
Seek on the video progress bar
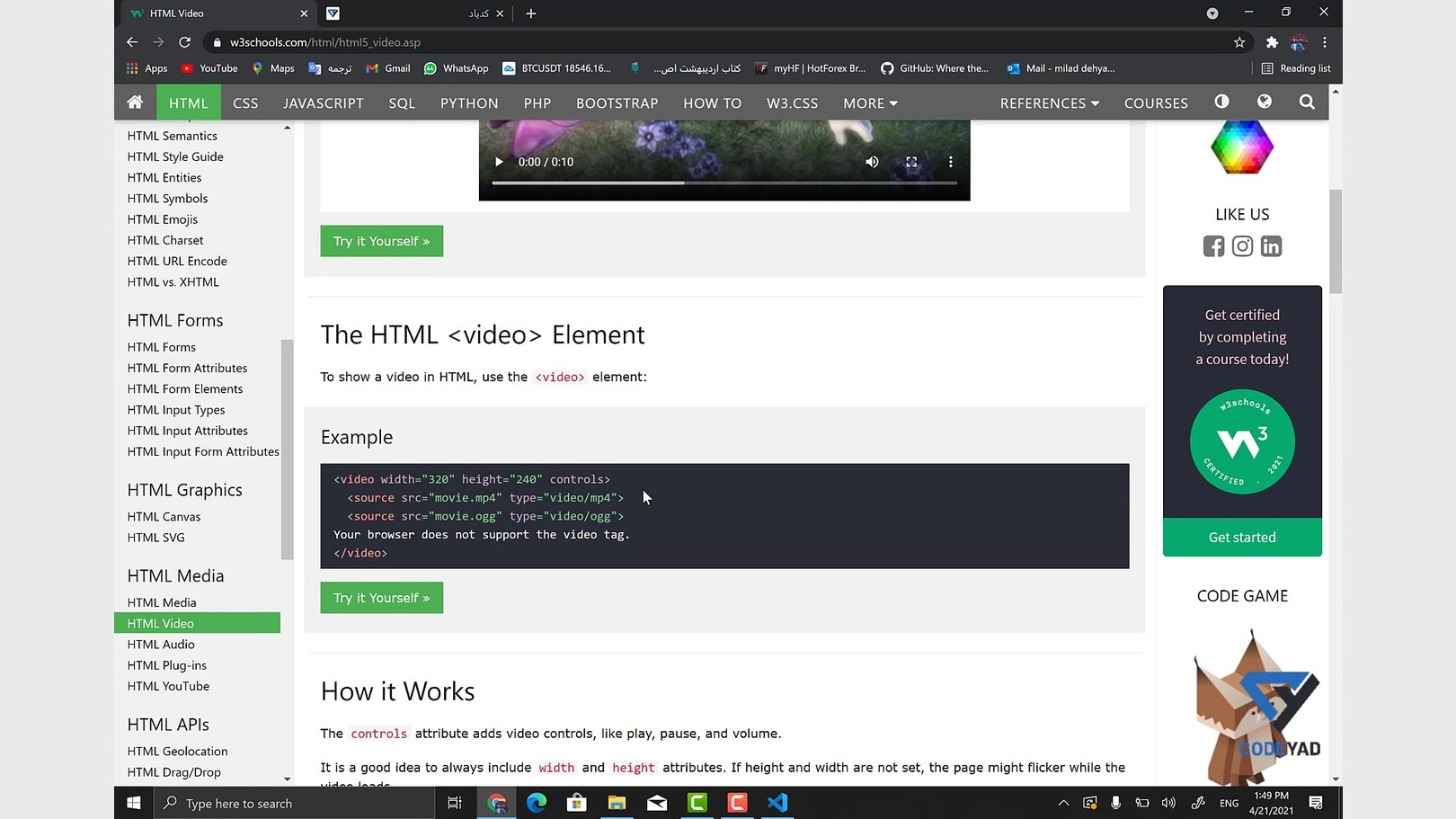724,182
